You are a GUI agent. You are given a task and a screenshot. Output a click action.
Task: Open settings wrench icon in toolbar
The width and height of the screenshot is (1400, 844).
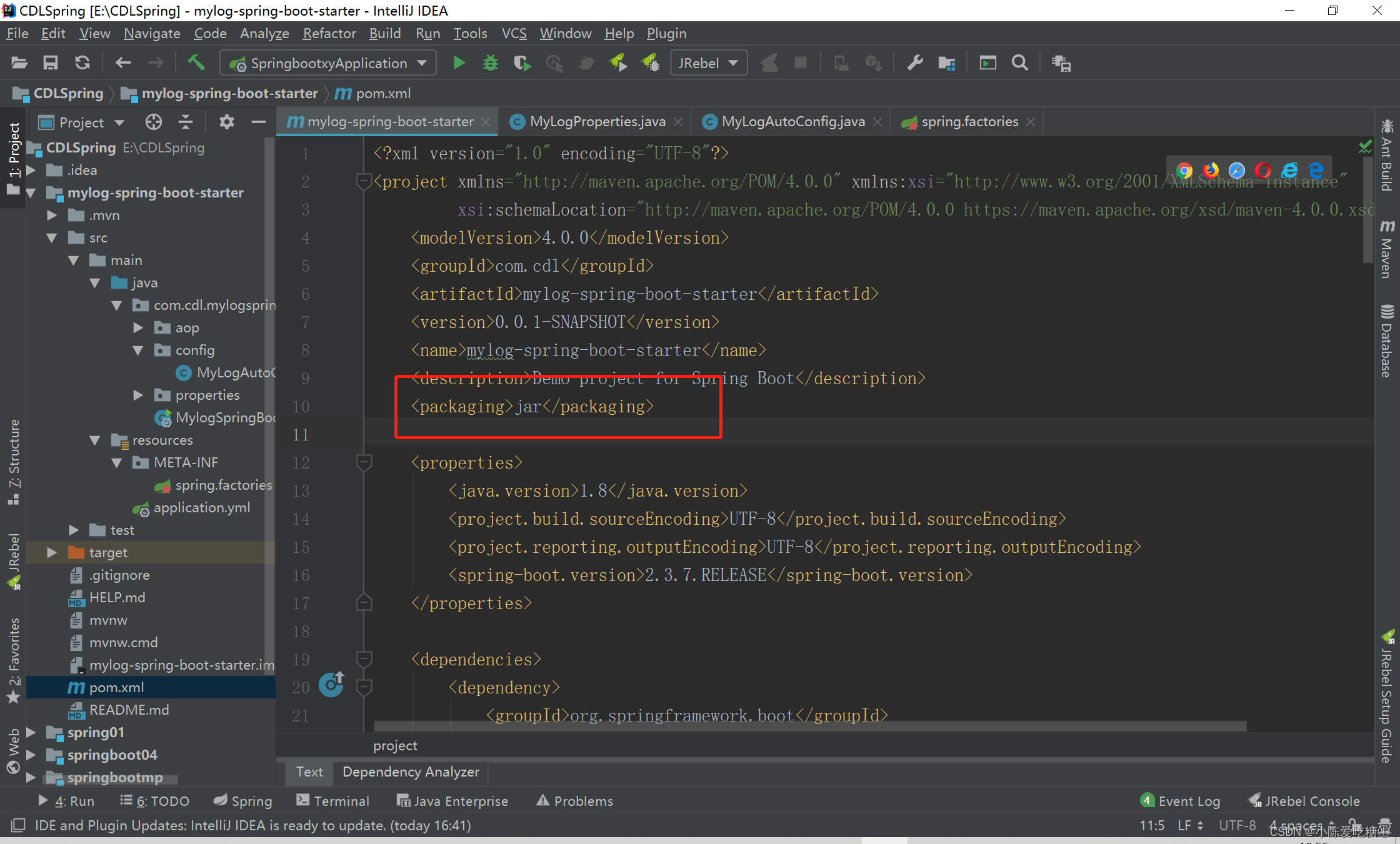(915, 63)
